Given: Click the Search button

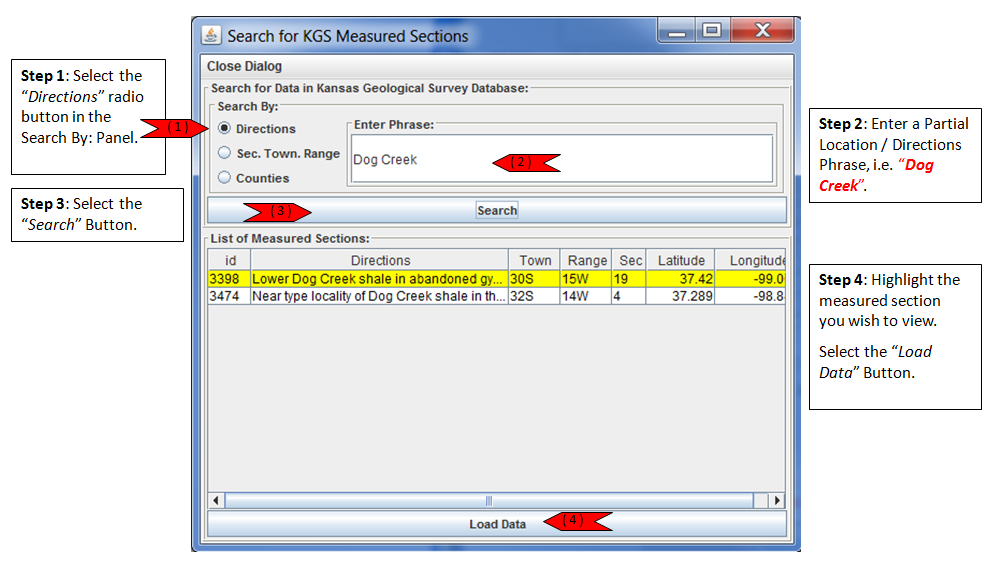Looking at the screenshot, I should tap(497, 210).
